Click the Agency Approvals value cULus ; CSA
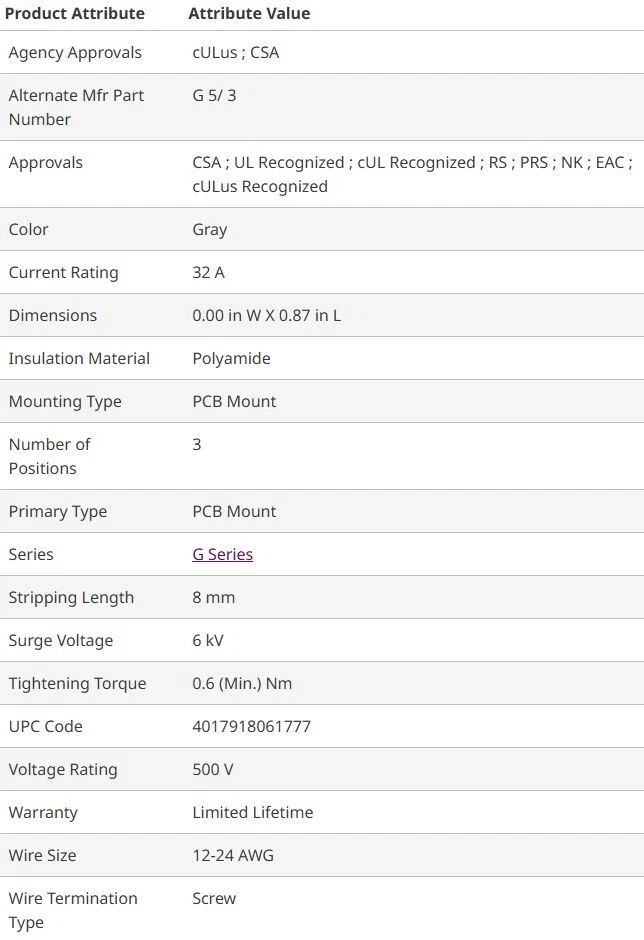The height and width of the screenshot is (940, 644). [236, 52]
